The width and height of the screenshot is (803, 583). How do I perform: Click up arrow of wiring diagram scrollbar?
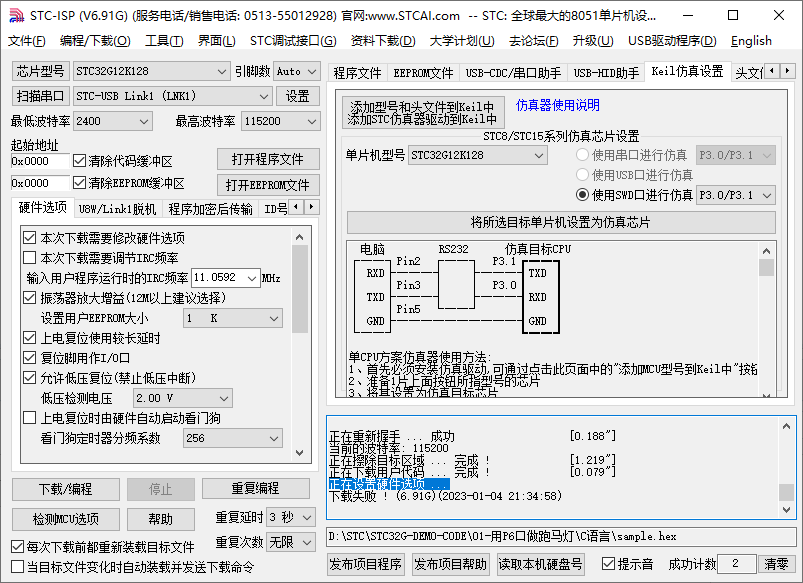(x=766, y=251)
